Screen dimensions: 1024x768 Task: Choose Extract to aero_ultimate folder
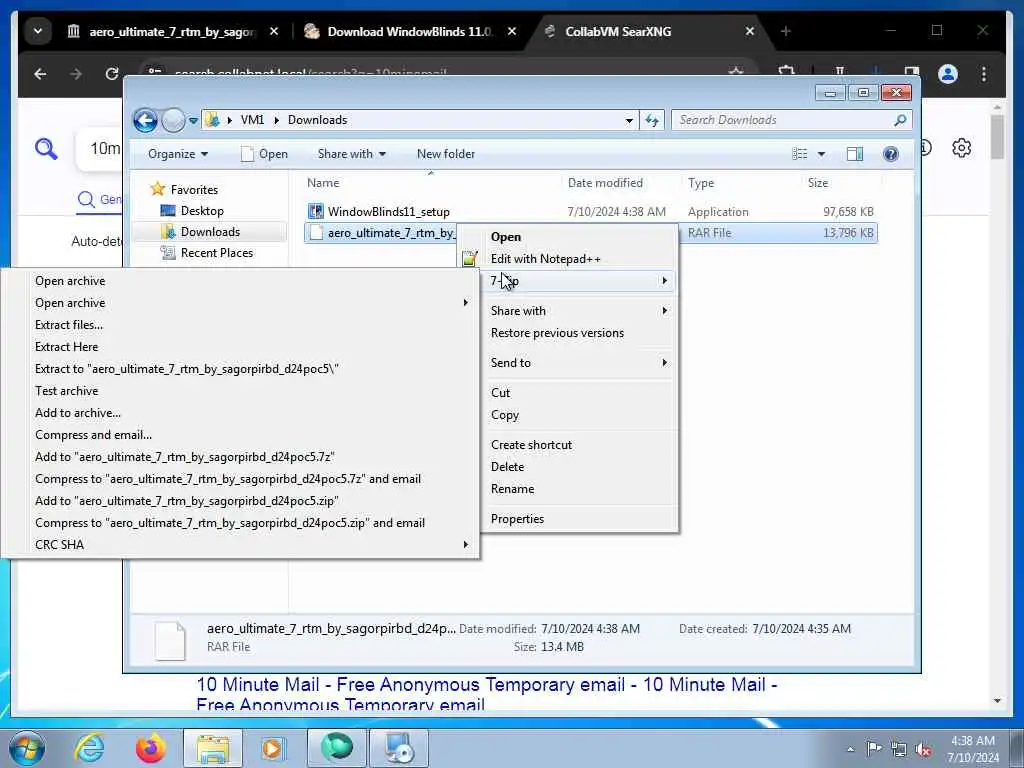pos(240,369)
